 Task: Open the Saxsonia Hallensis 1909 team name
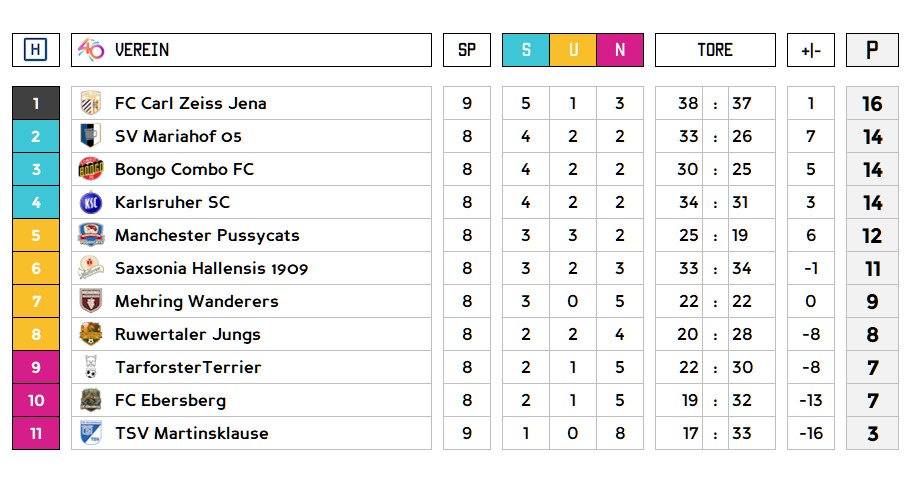[211, 268]
